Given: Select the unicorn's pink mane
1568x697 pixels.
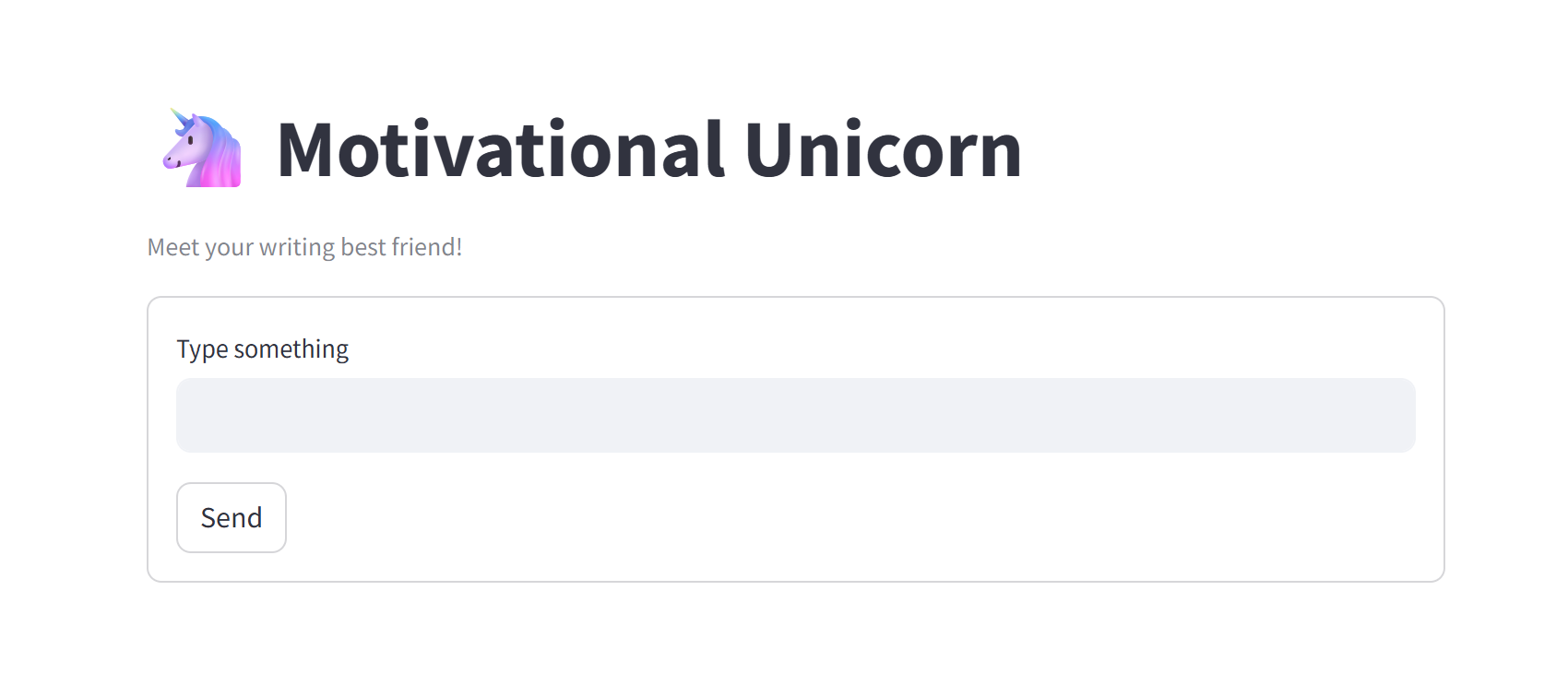Looking at the screenshot, I should click(222, 166).
